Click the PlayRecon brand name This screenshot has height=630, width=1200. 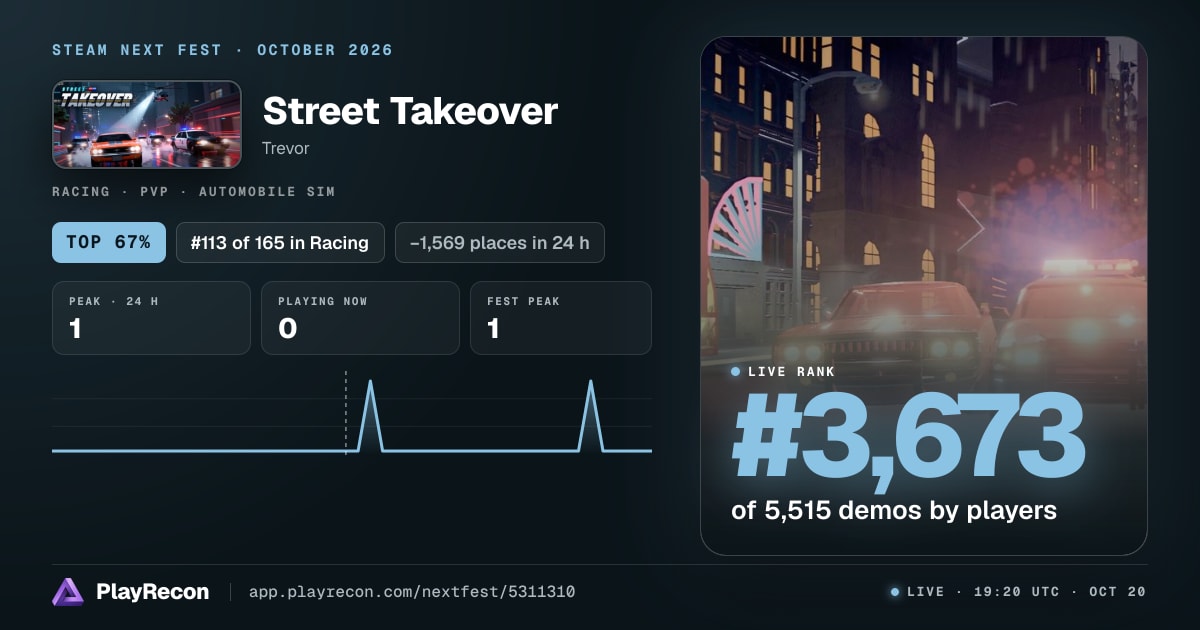(152, 592)
